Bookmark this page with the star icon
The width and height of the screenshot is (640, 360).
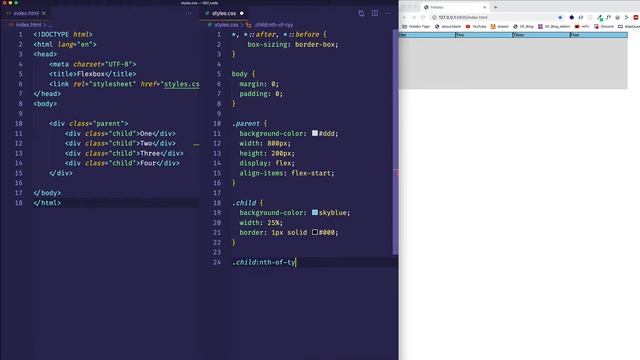pos(560,18)
